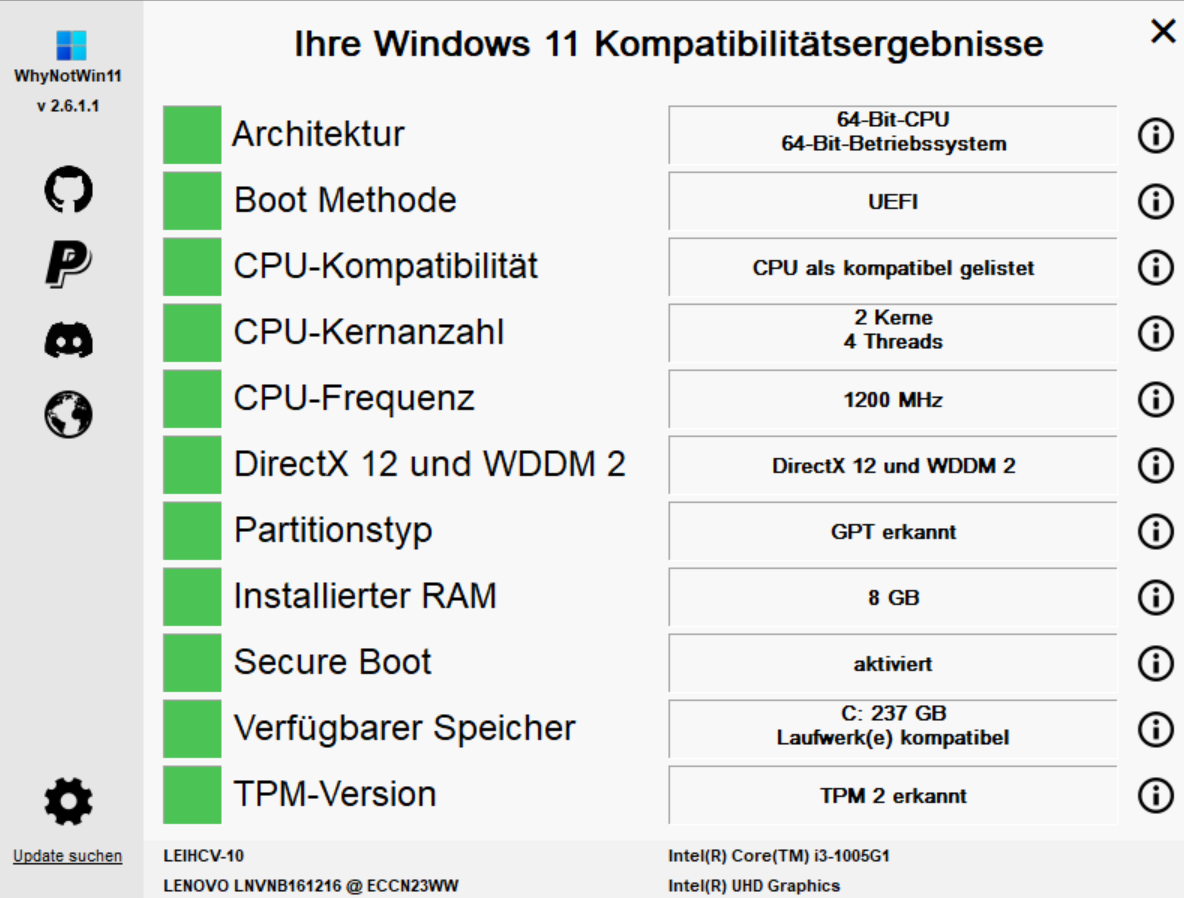Viewport: 1184px width, 898px height.
Task: View info for DirectX 12 und WDDM 2
Action: 1155,465
